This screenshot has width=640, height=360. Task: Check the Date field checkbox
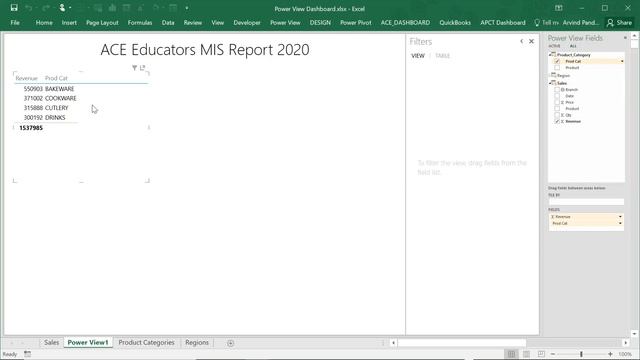557,96
